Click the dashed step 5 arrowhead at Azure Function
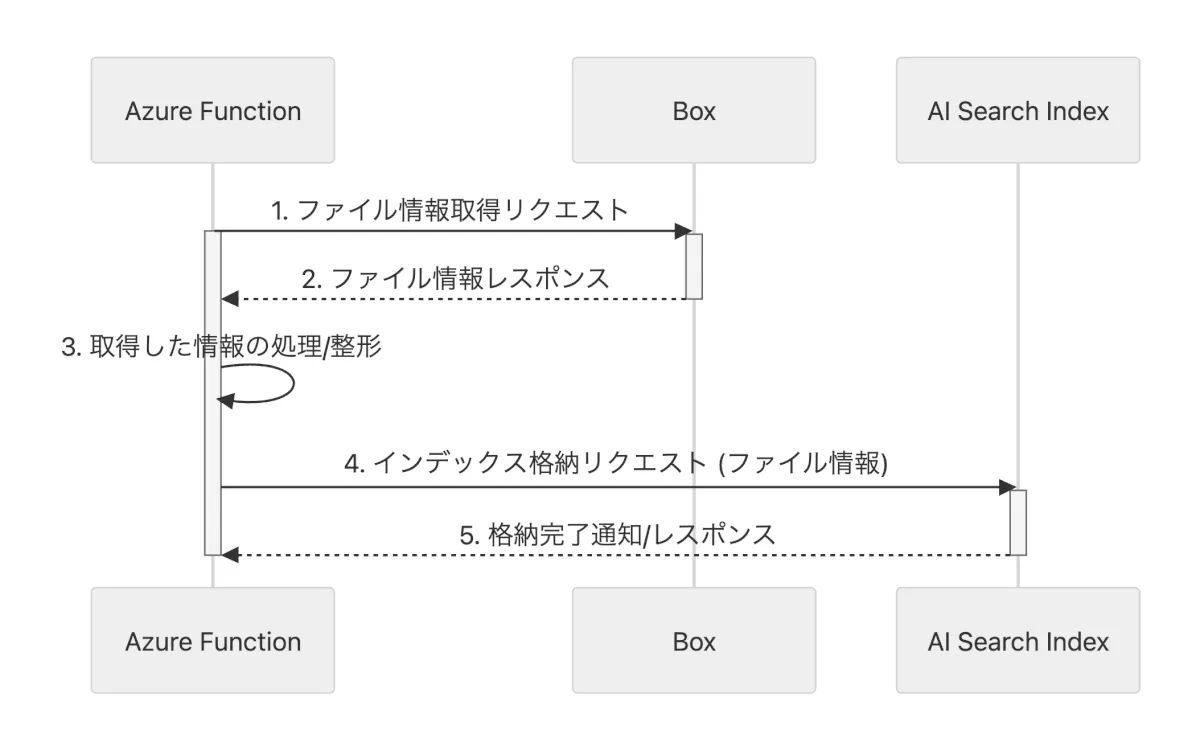Viewport: 1200px width, 755px height. (x=230, y=554)
